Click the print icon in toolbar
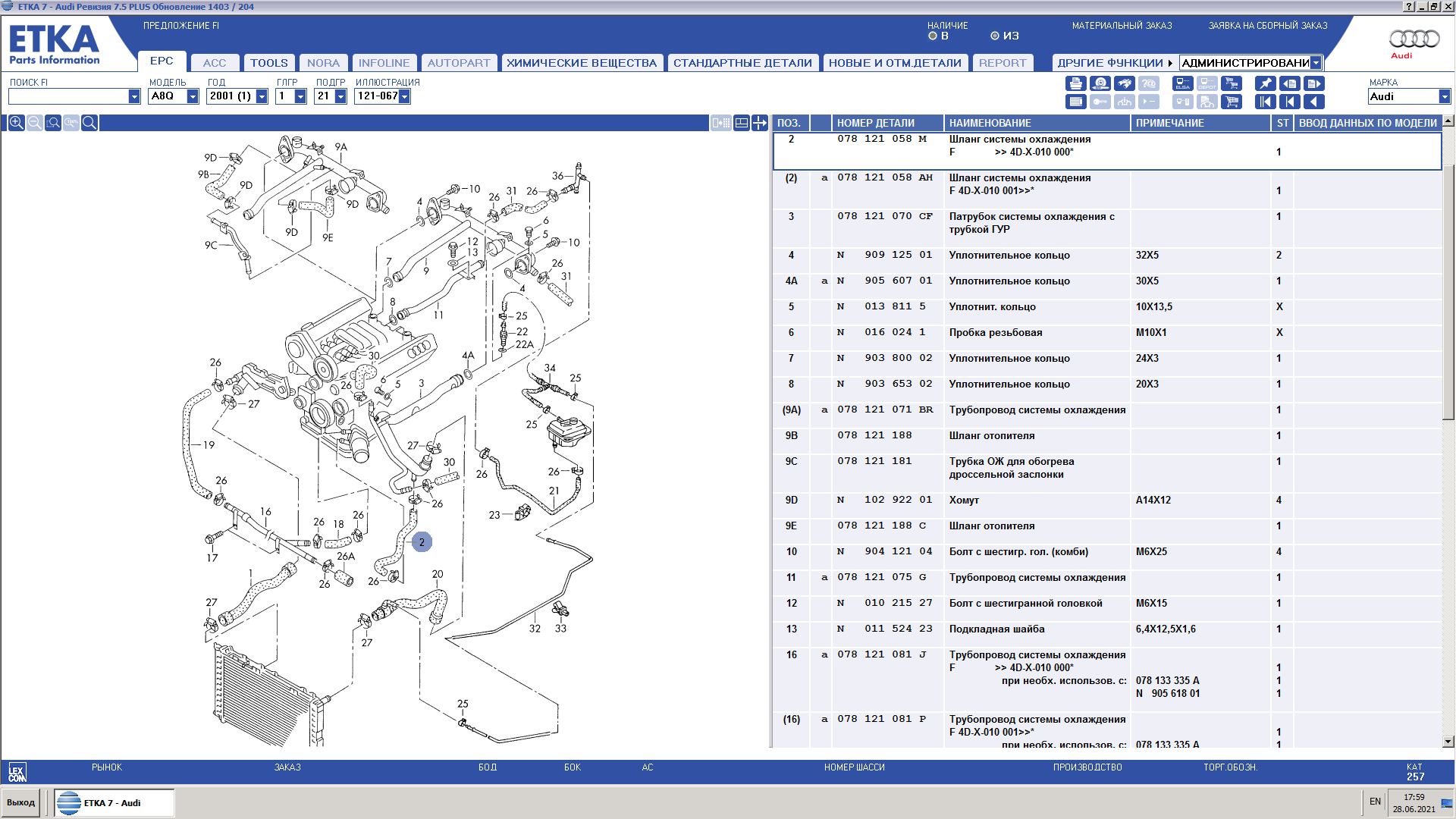 click(x=1075, y=83)
